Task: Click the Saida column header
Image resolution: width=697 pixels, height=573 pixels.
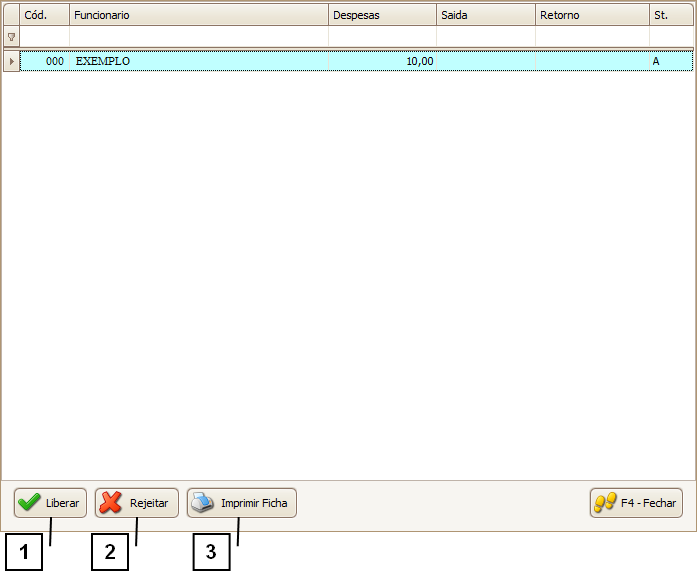Action: pyautogui.click(x=485, y=15)
